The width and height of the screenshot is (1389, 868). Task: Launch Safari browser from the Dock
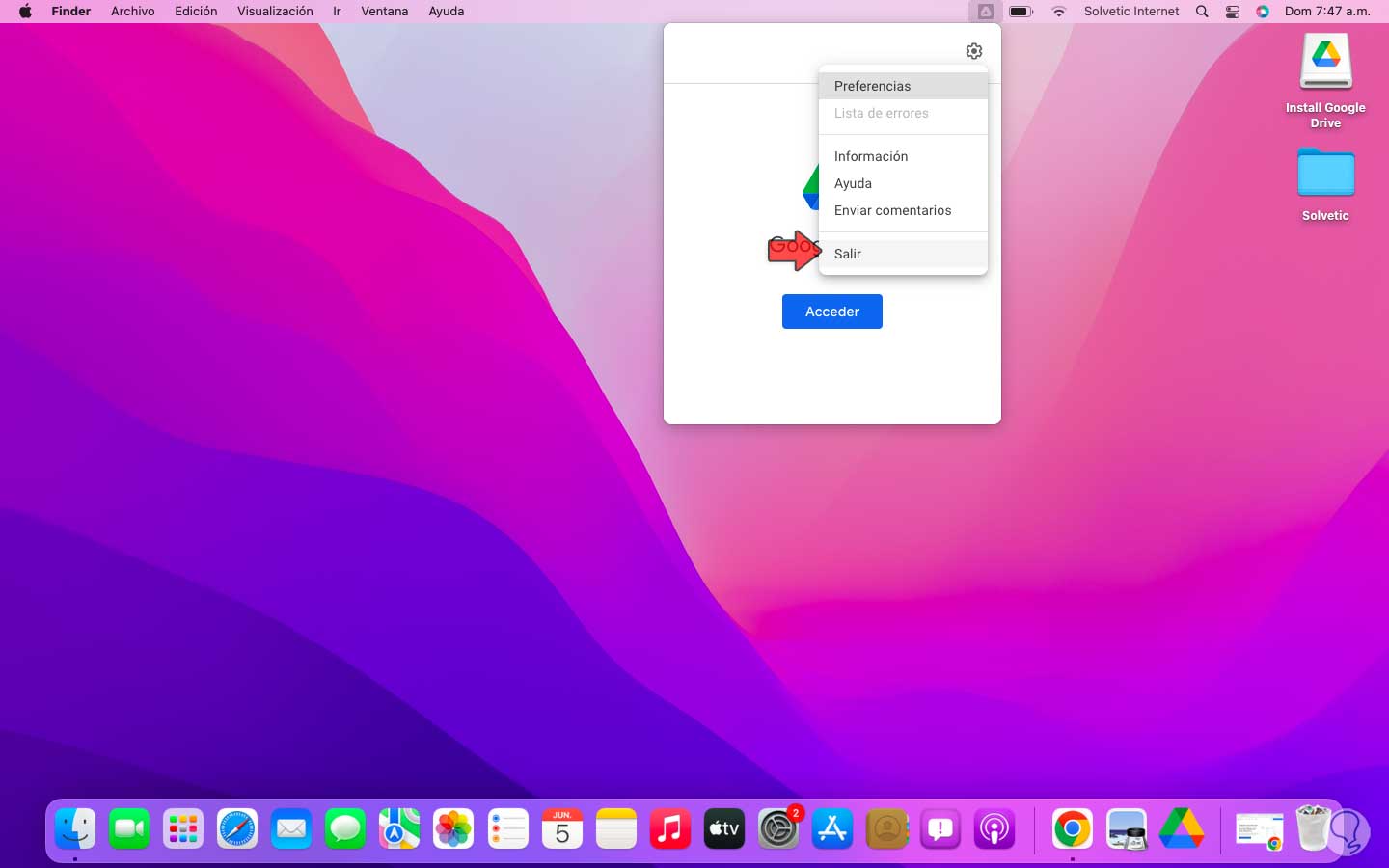(237, 828)
